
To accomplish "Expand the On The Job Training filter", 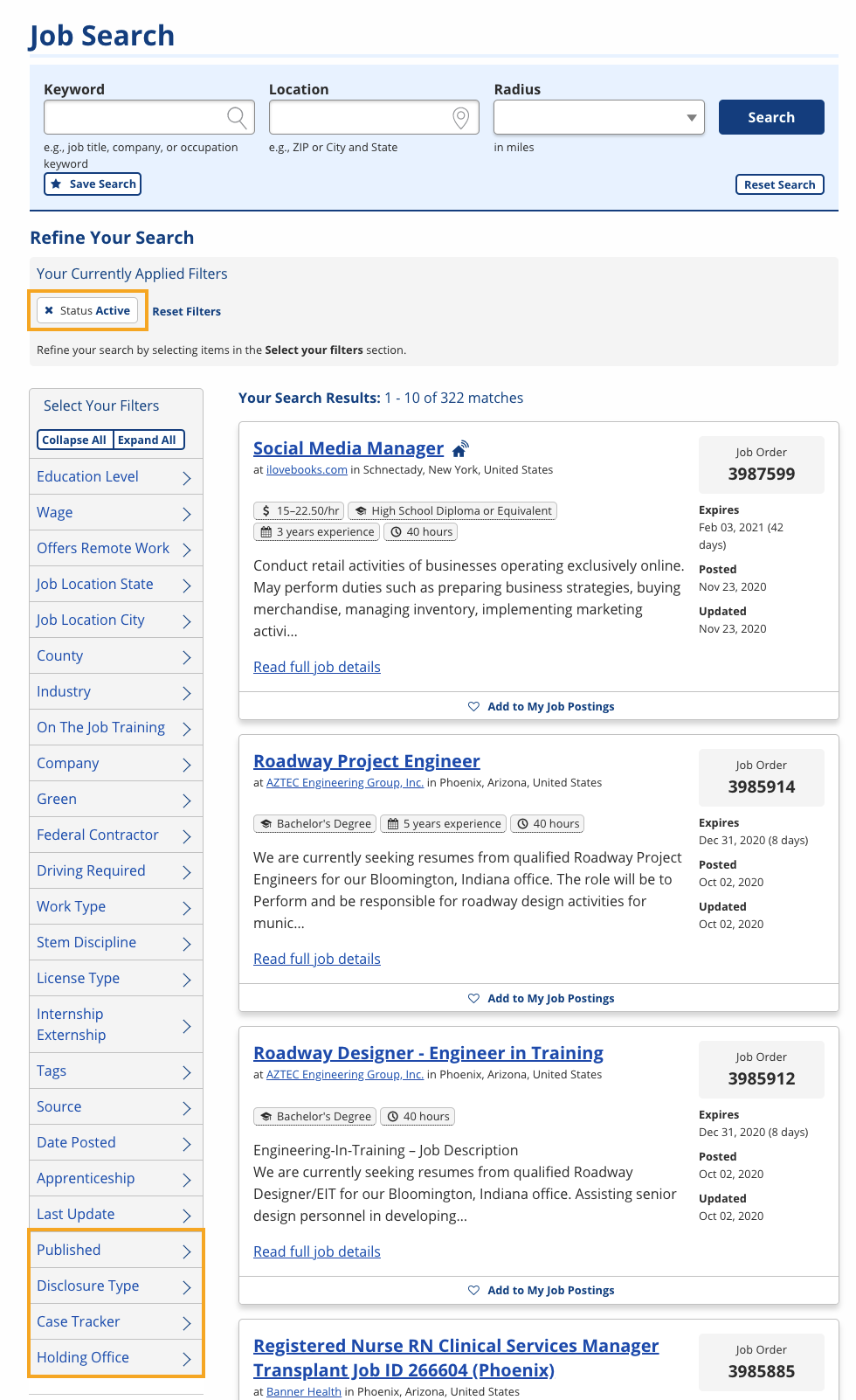I will tap(116, 728).
